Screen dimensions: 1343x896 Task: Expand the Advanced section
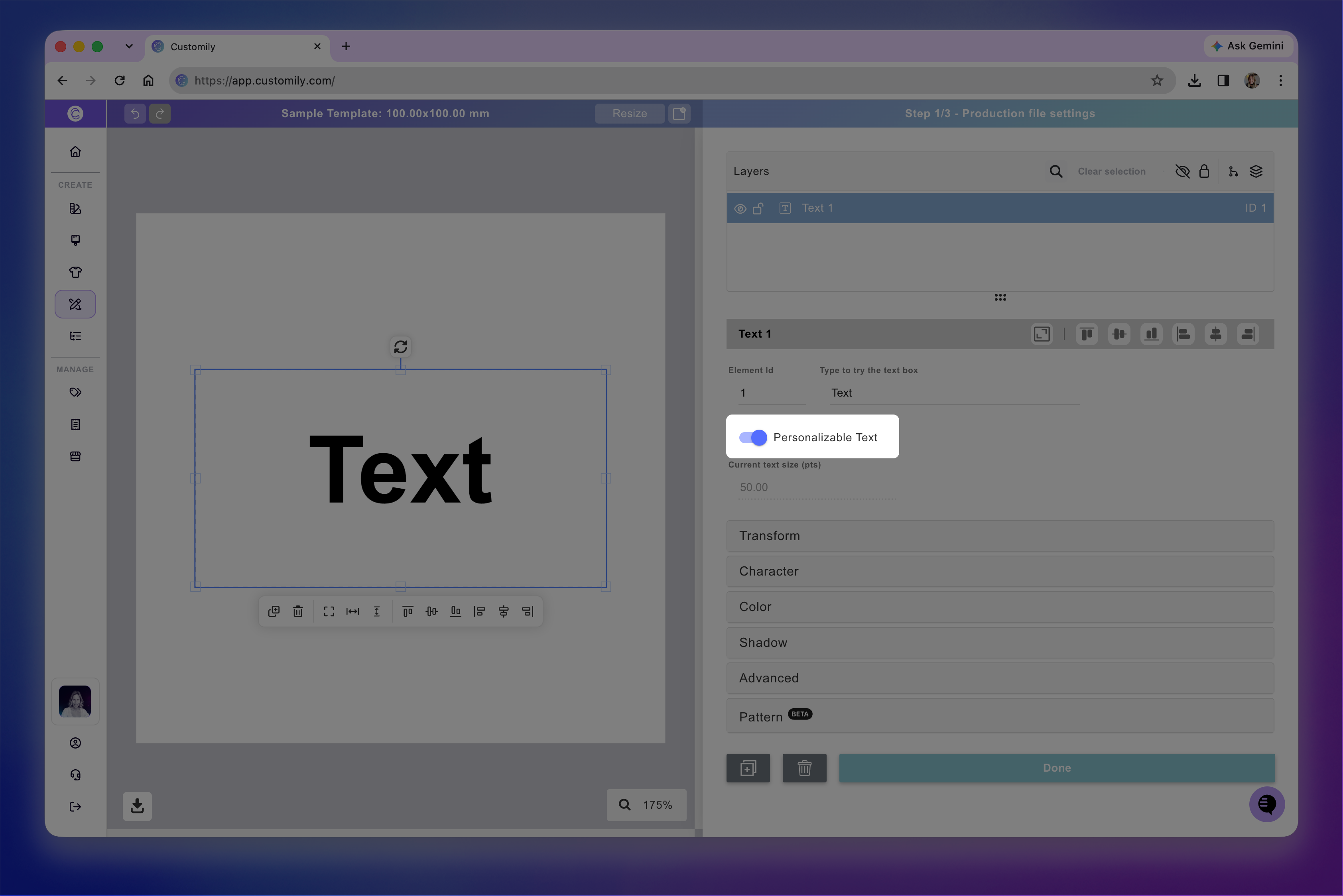(999, 678)
